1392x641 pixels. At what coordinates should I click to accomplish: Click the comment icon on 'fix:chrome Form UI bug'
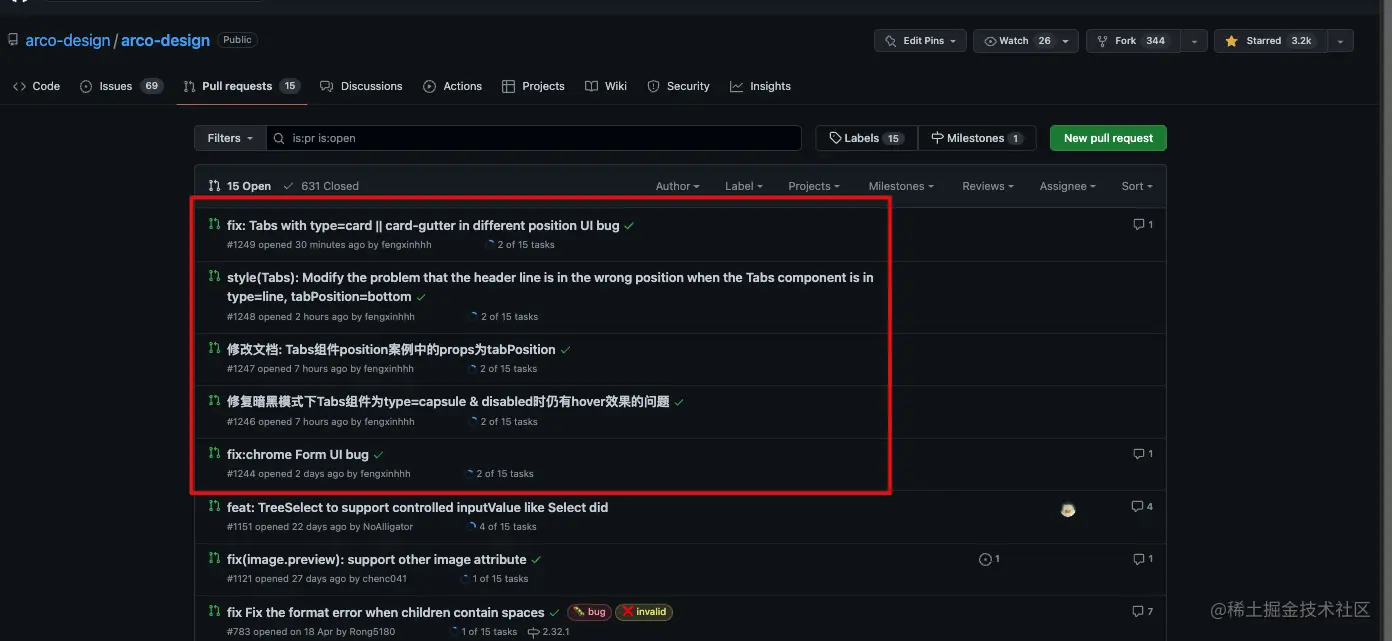(x=1143, y=454)
